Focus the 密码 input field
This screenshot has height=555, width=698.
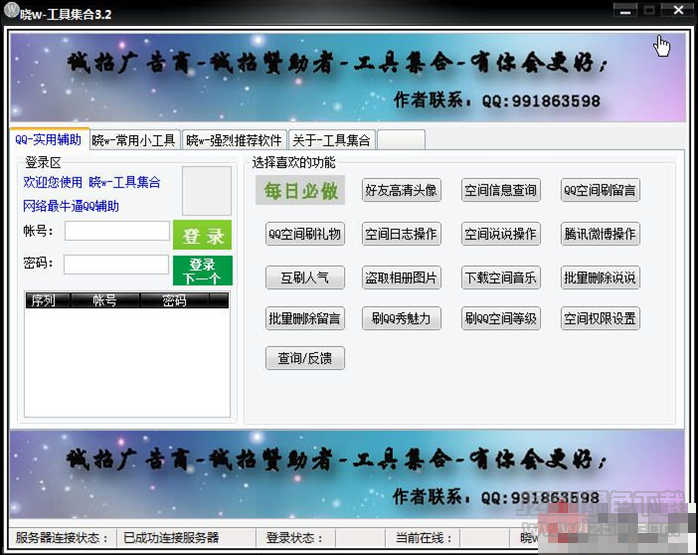click(x=116, y=264)
